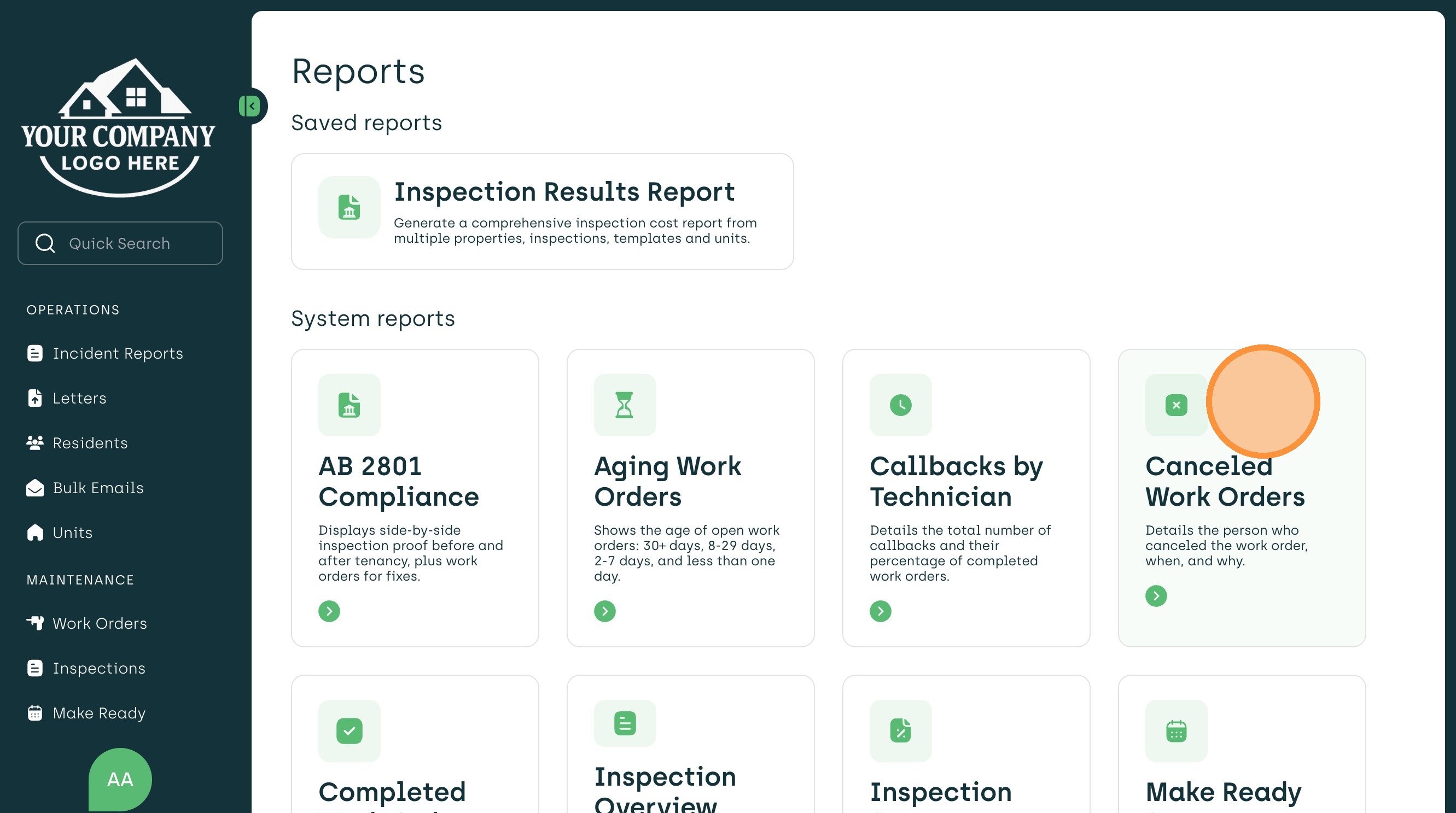Open Work Orders from the Maintenance menu
Image resolution: width=1456 pixels, height=813 pixels.
(x=100, y=623)
